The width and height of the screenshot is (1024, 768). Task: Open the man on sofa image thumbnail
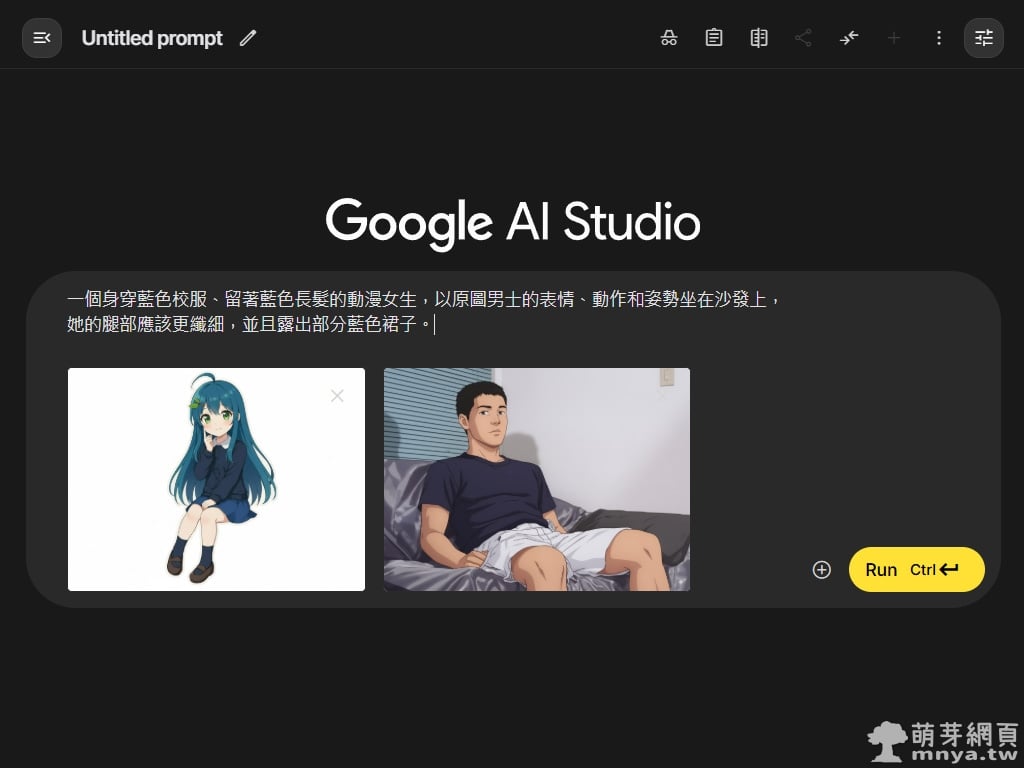tap(536, 480)
